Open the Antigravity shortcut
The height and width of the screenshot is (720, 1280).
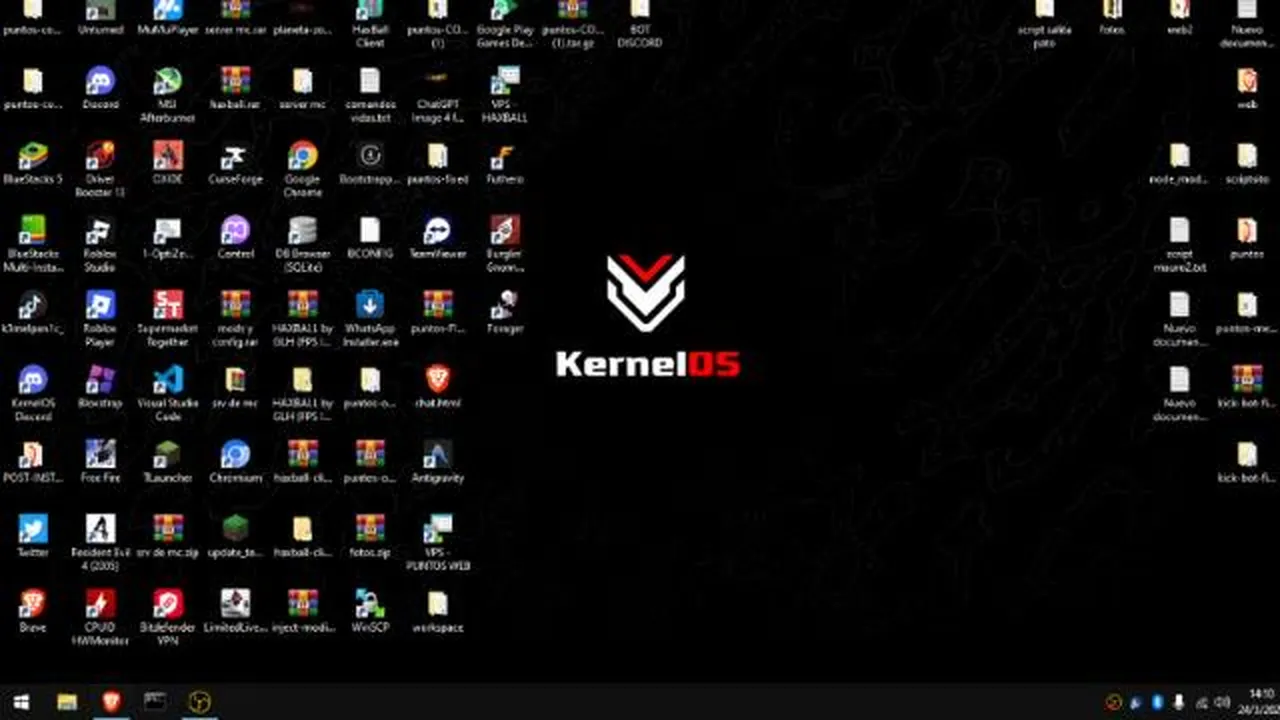[x=437, y=462]
